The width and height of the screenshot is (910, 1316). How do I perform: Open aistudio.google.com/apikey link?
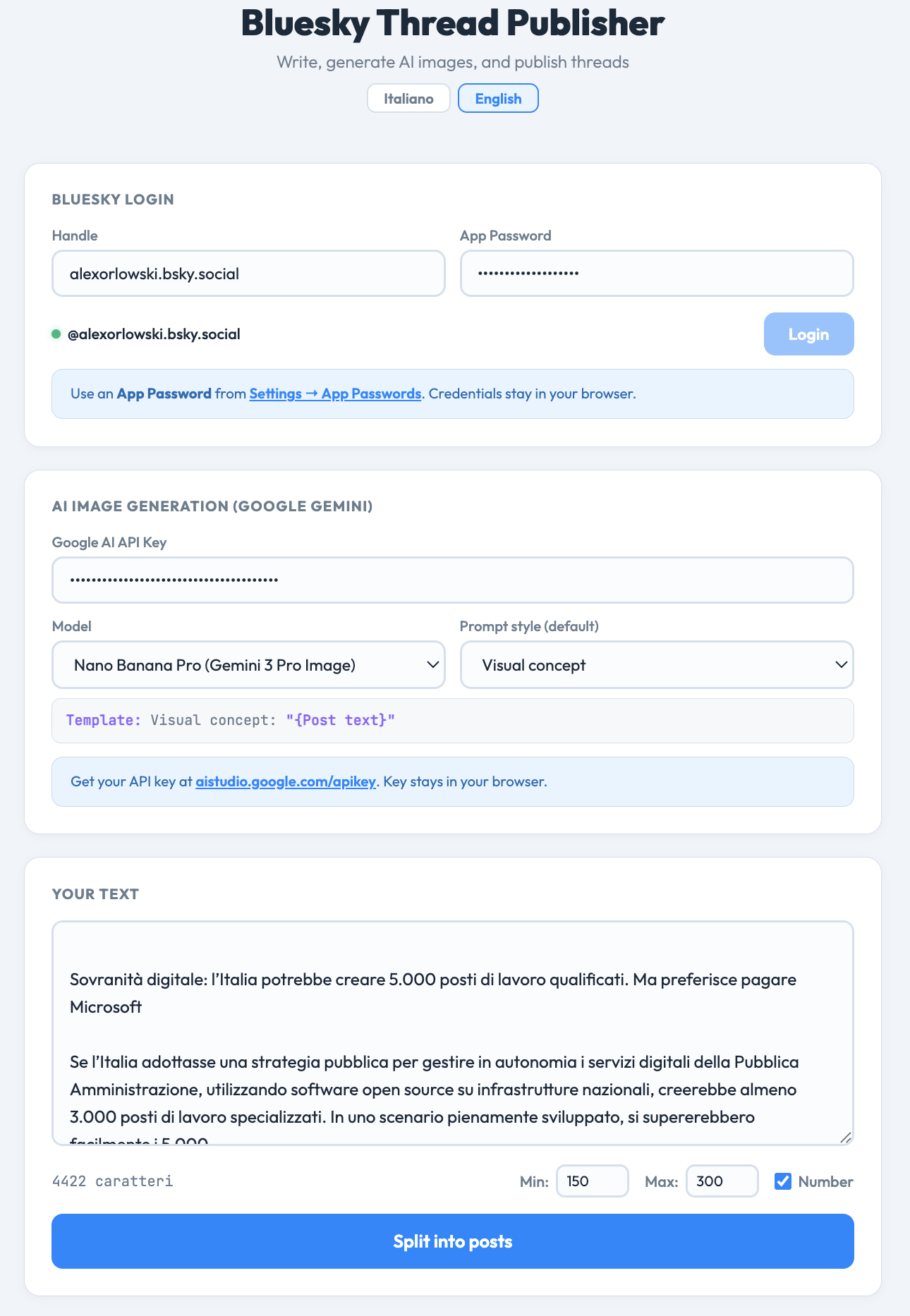[x=285, y=781]
